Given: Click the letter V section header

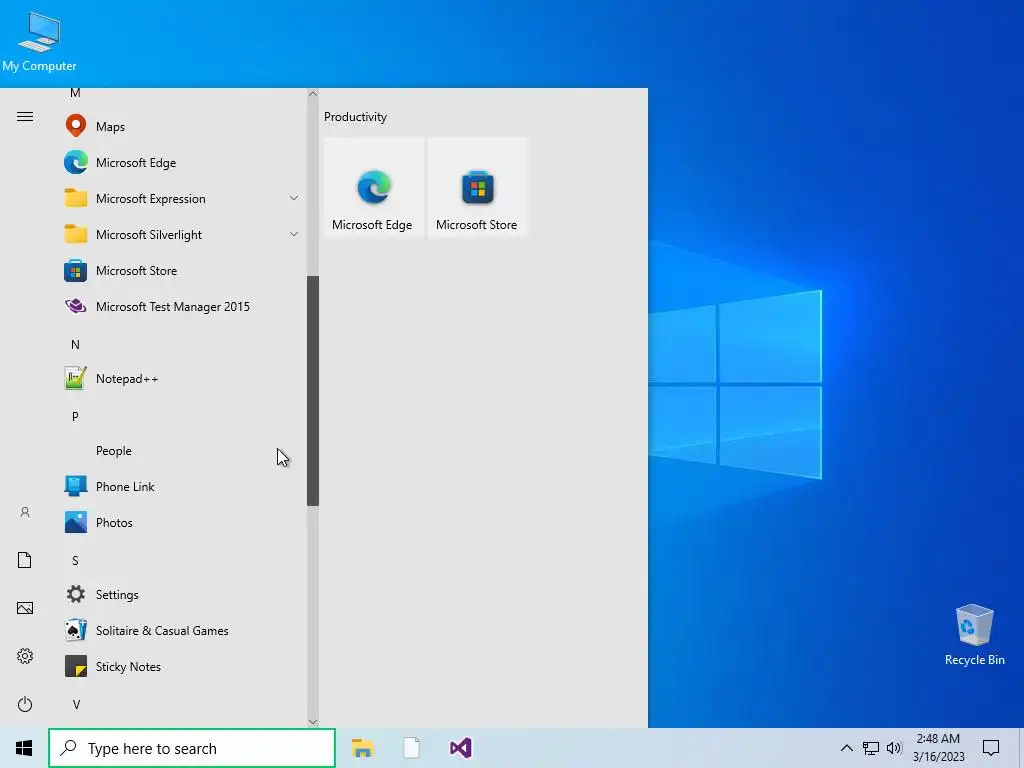Looking at the screenshot, I should click(x=76, y=704).
